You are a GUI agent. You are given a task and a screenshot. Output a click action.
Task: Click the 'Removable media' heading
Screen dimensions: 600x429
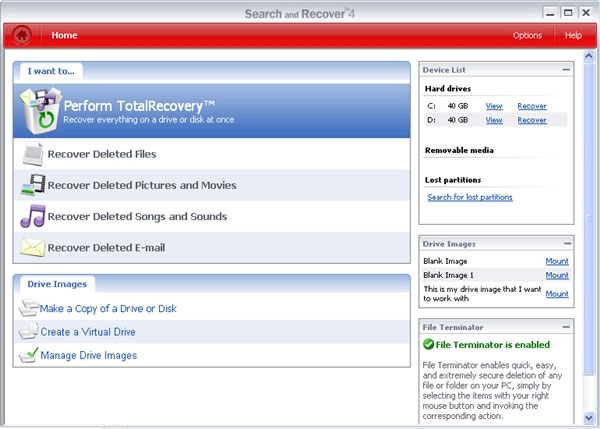[459, 150]
